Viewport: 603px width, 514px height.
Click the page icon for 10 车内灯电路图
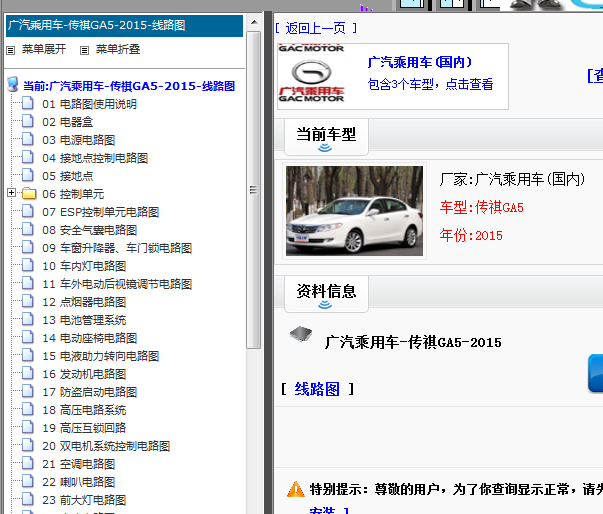pyautogui.click(x=28, y=265)
